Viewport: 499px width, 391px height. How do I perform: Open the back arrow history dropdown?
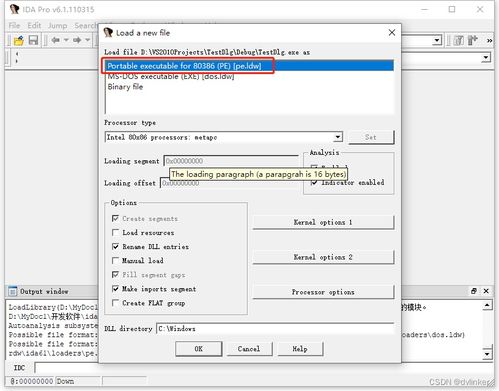click(x=66, y=40)
